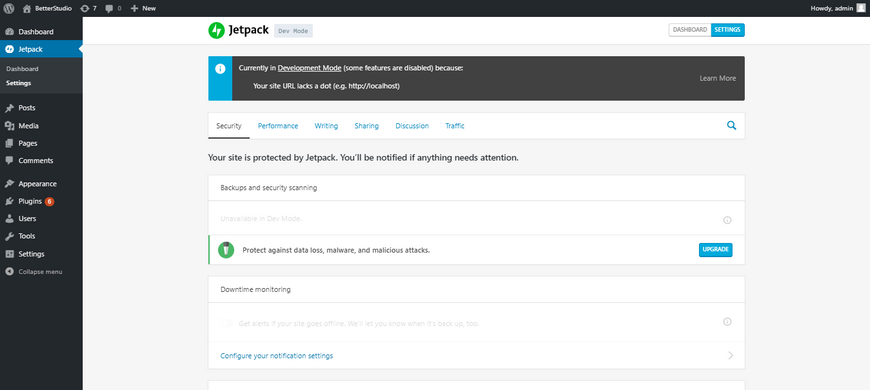Open the WordPress logo menu
This screenshot has width=870, height=390.
8,8
